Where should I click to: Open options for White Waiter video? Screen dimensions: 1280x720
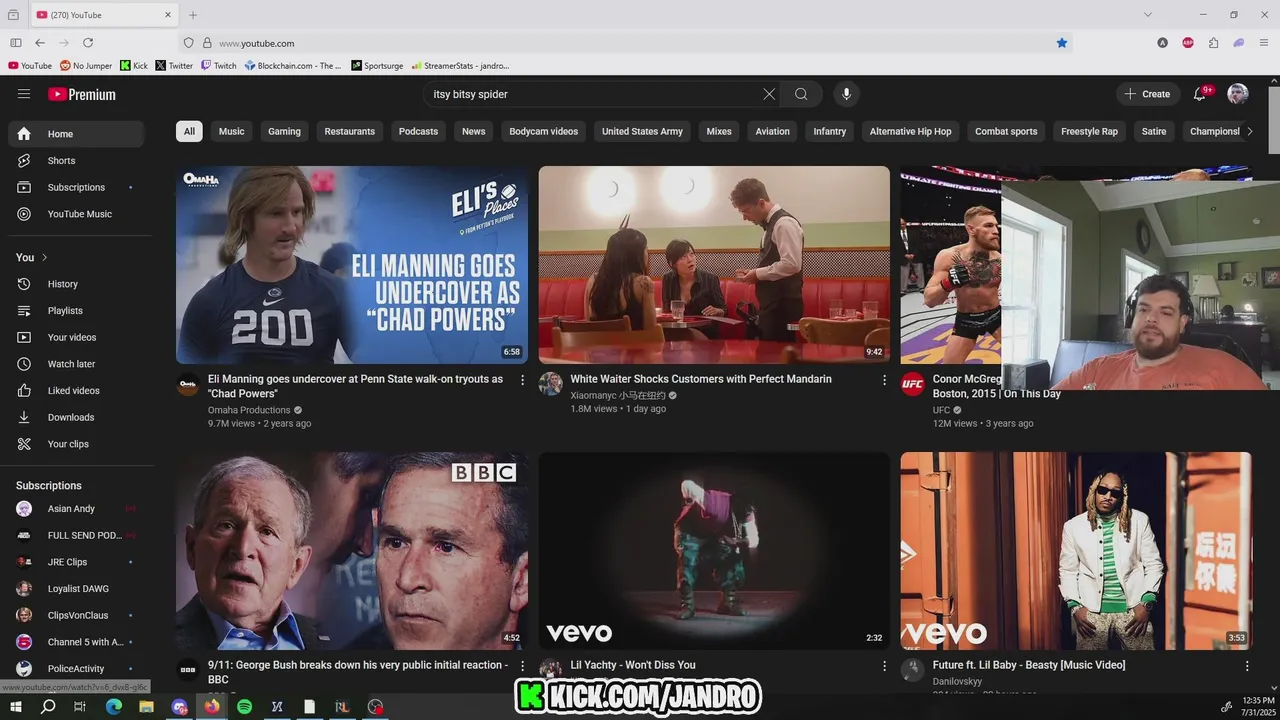[x=884, y=380]
